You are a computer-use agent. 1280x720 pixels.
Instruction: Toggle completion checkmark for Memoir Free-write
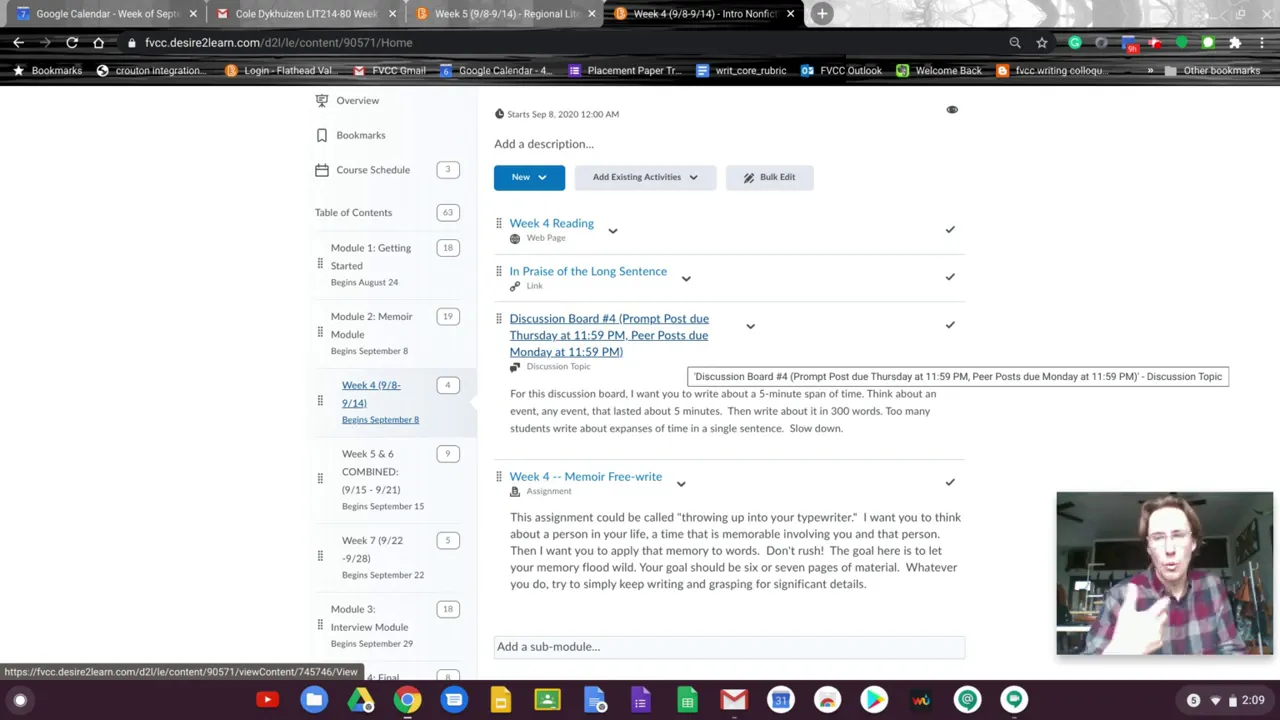pyautogui.click(x=950, y=482)
